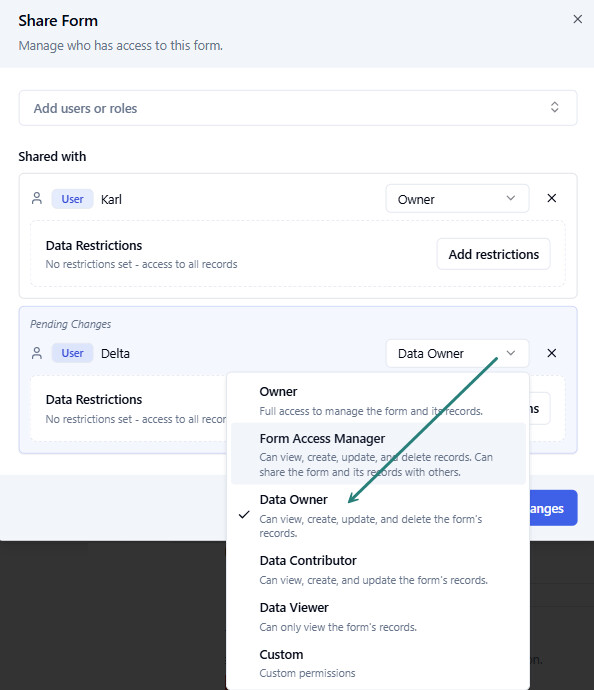The height and width of the screenshot is (690, 594).
Task: Expand the Add users or roles selector
Action: pos(554,107)
